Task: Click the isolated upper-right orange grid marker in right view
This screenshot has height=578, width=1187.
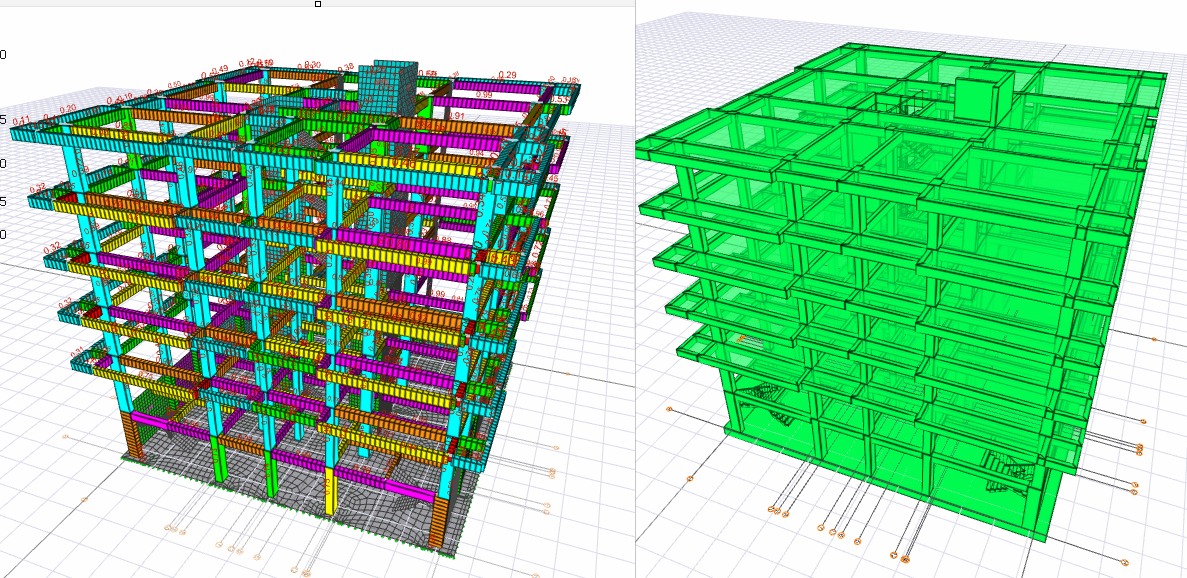Action: (1154, 339)
